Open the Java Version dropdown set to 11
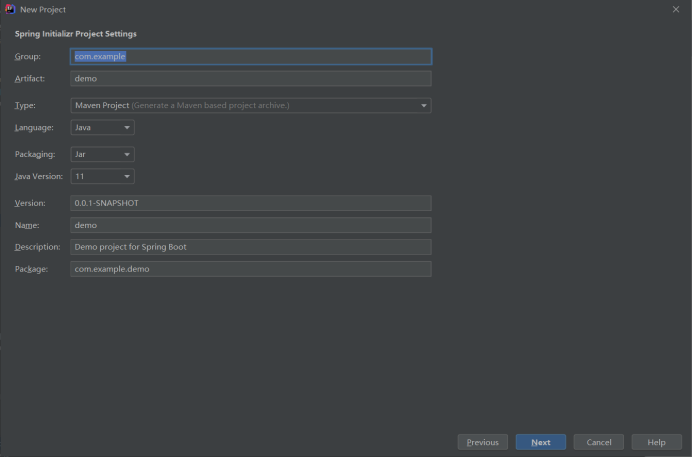This screenshot has width=692, height=458. click(102, 176)
